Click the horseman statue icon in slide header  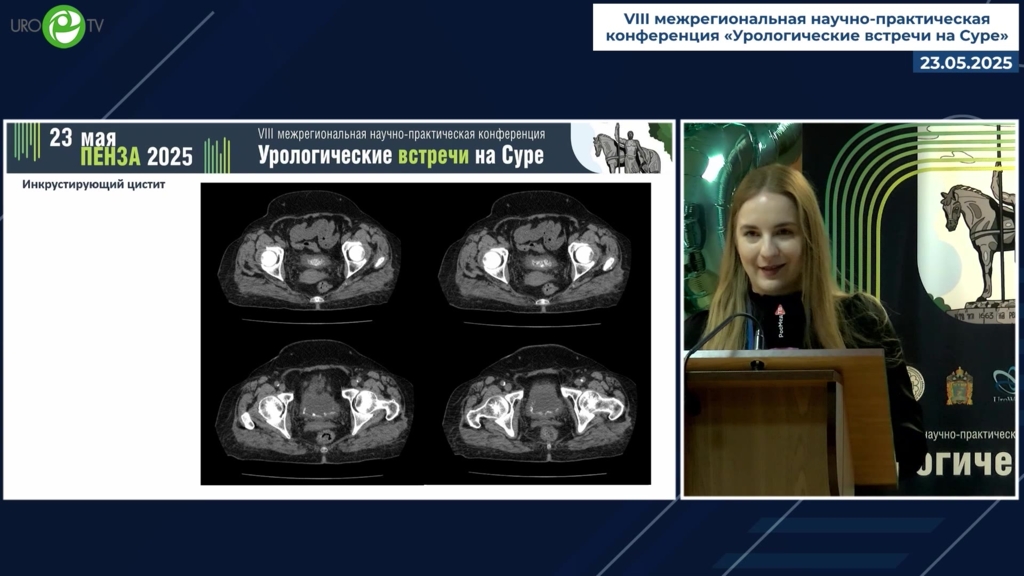626,149
